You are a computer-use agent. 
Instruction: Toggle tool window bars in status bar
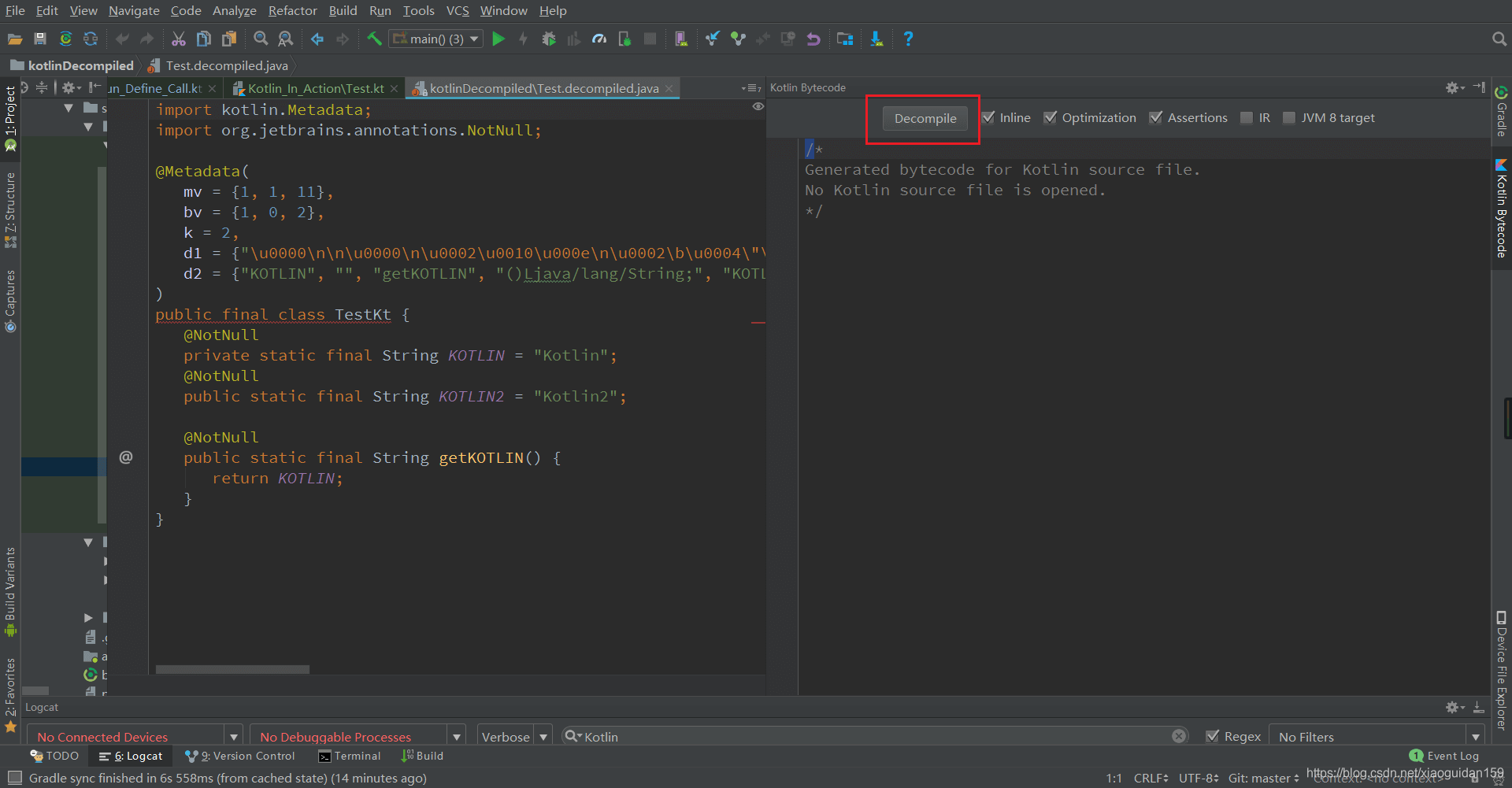coord(14,778)
